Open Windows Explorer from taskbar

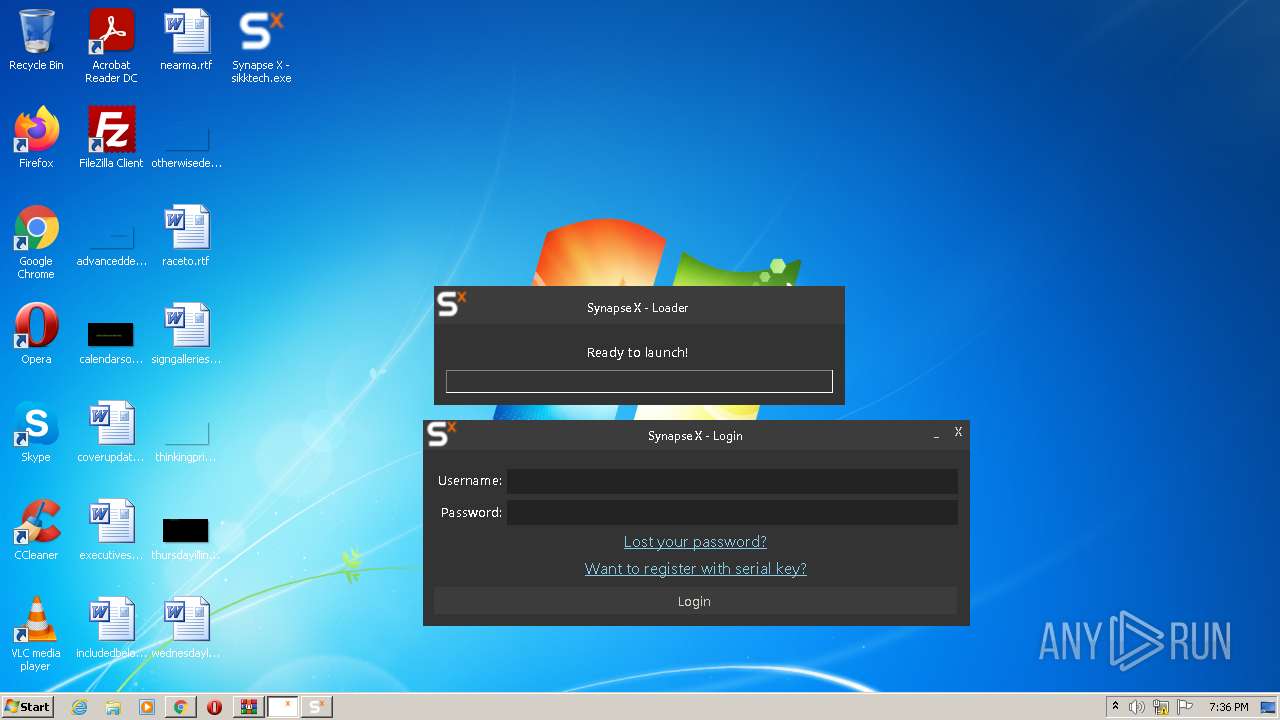click(x=113, y=707)
